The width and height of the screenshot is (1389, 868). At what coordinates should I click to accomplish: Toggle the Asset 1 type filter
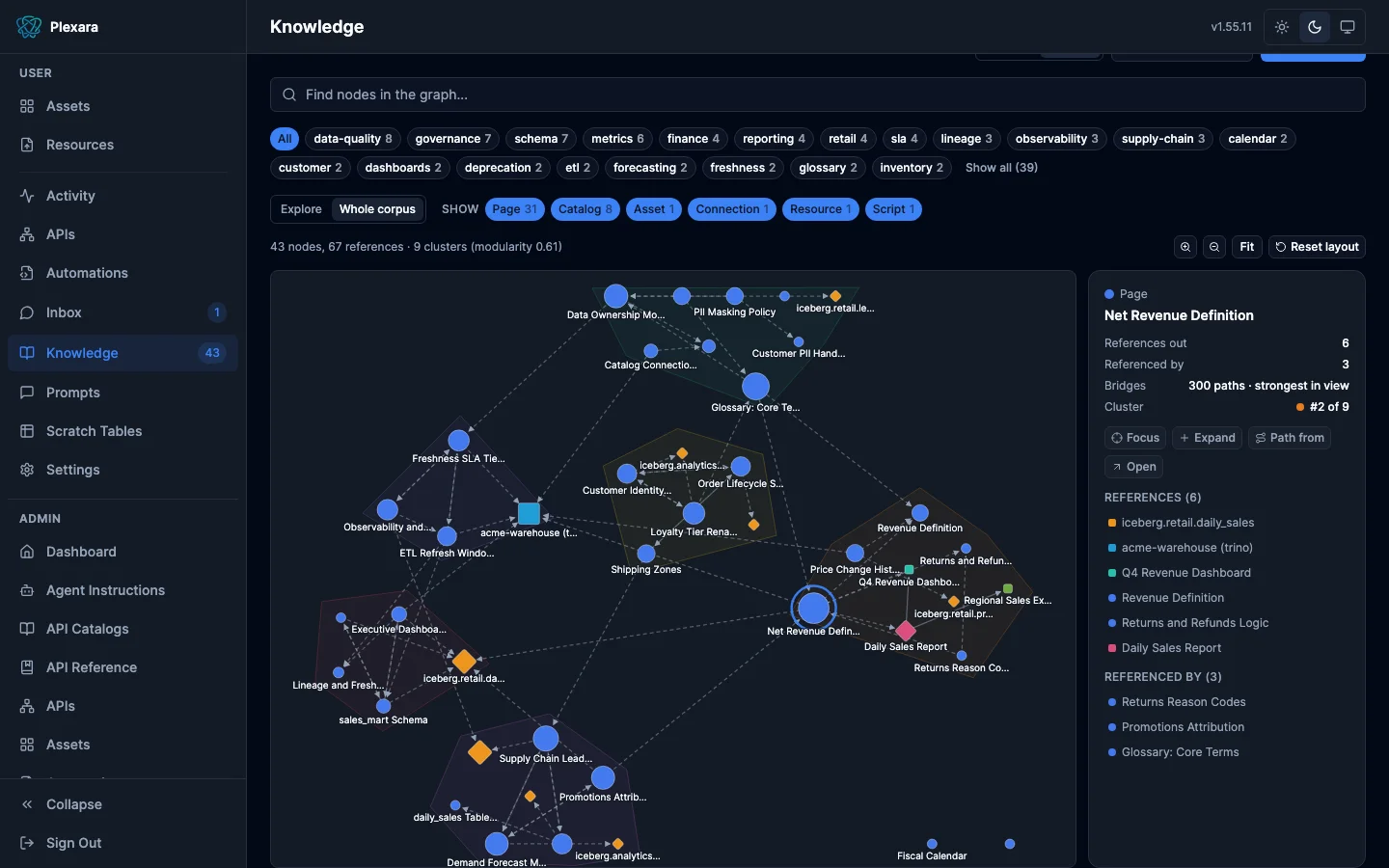click(654, 209)
